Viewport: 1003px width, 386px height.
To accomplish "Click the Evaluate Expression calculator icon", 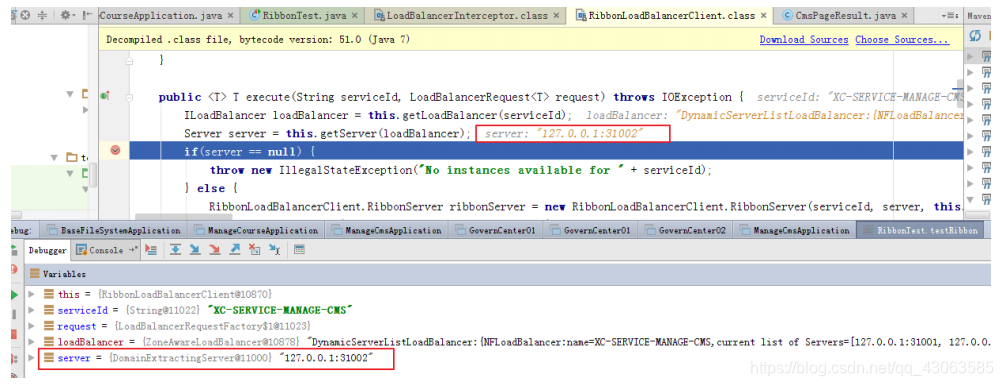I will [299, 250].
